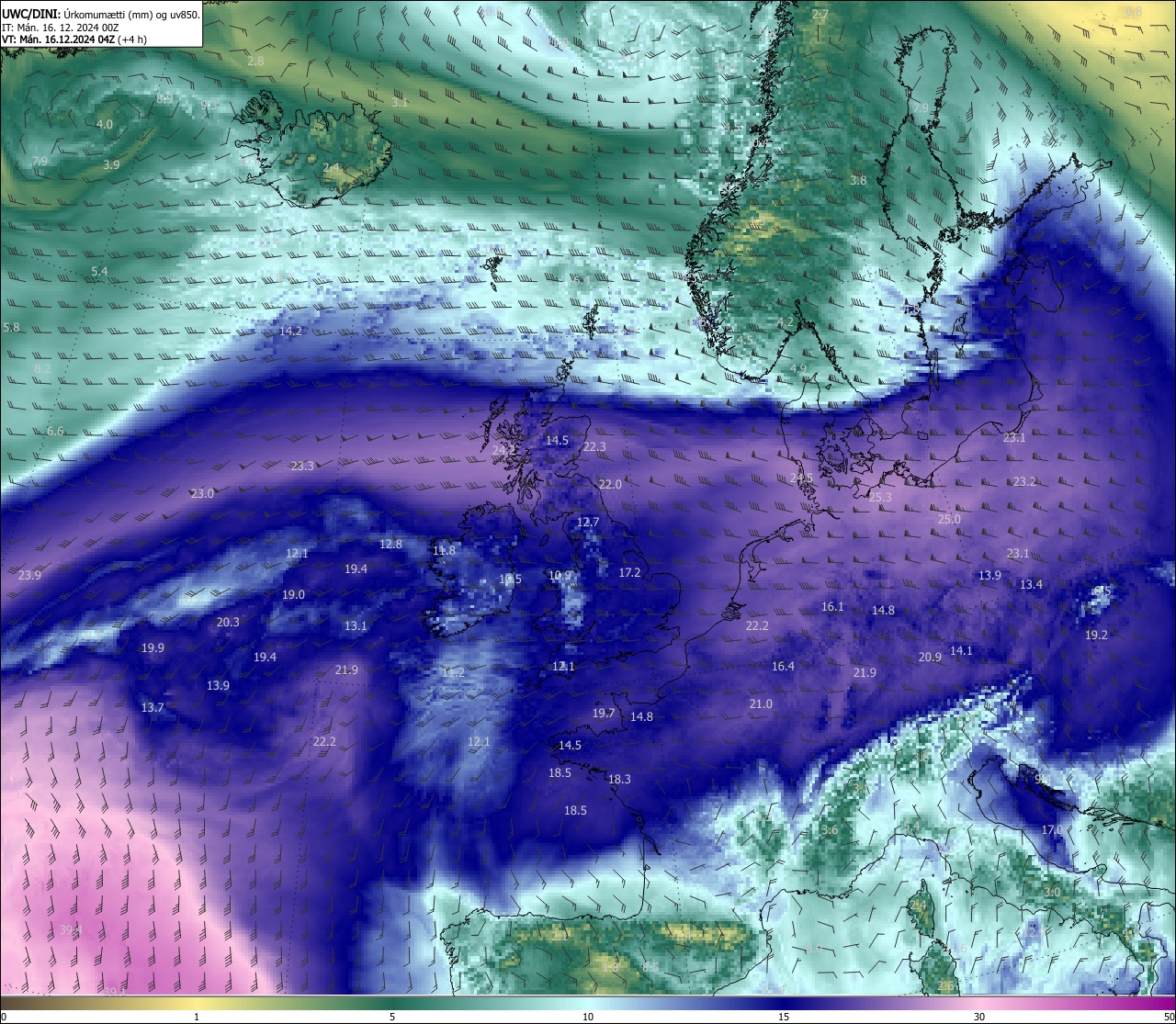Select the "5.4" value label
1176x1024 pixels.
(x=99, y=271)
